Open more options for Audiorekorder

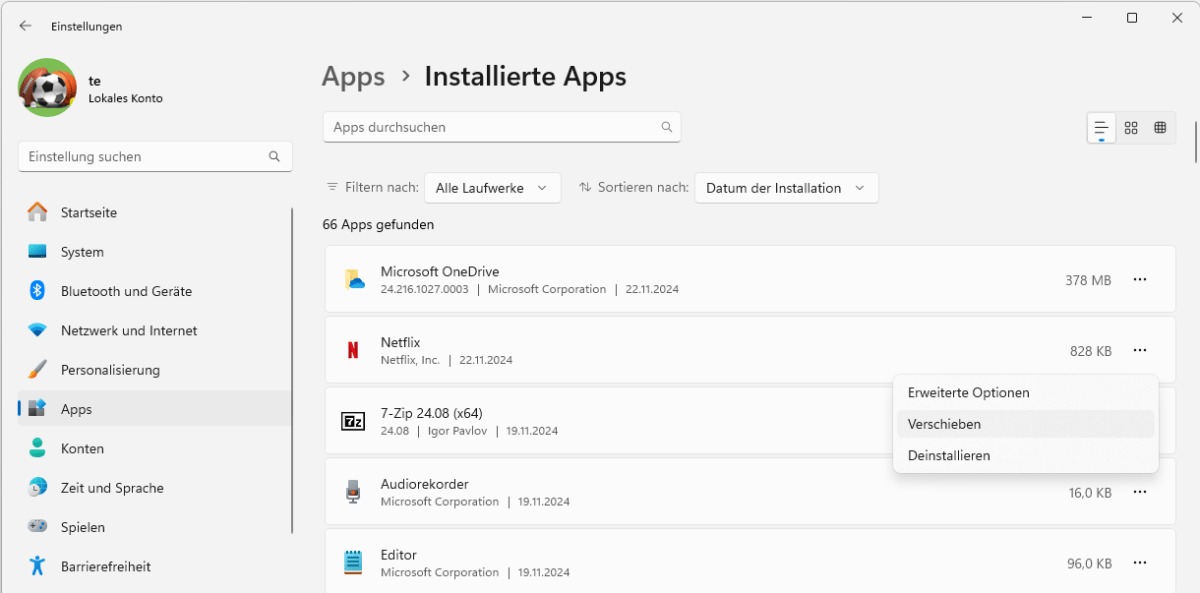[x=1140, y=492]
